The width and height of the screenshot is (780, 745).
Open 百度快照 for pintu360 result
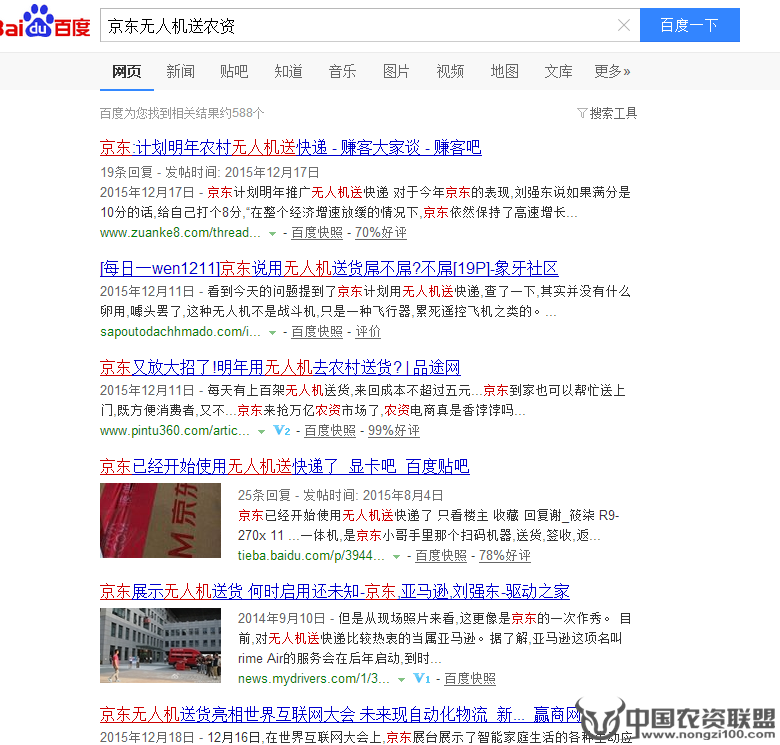pyautogui.click(x=330, y=431)
